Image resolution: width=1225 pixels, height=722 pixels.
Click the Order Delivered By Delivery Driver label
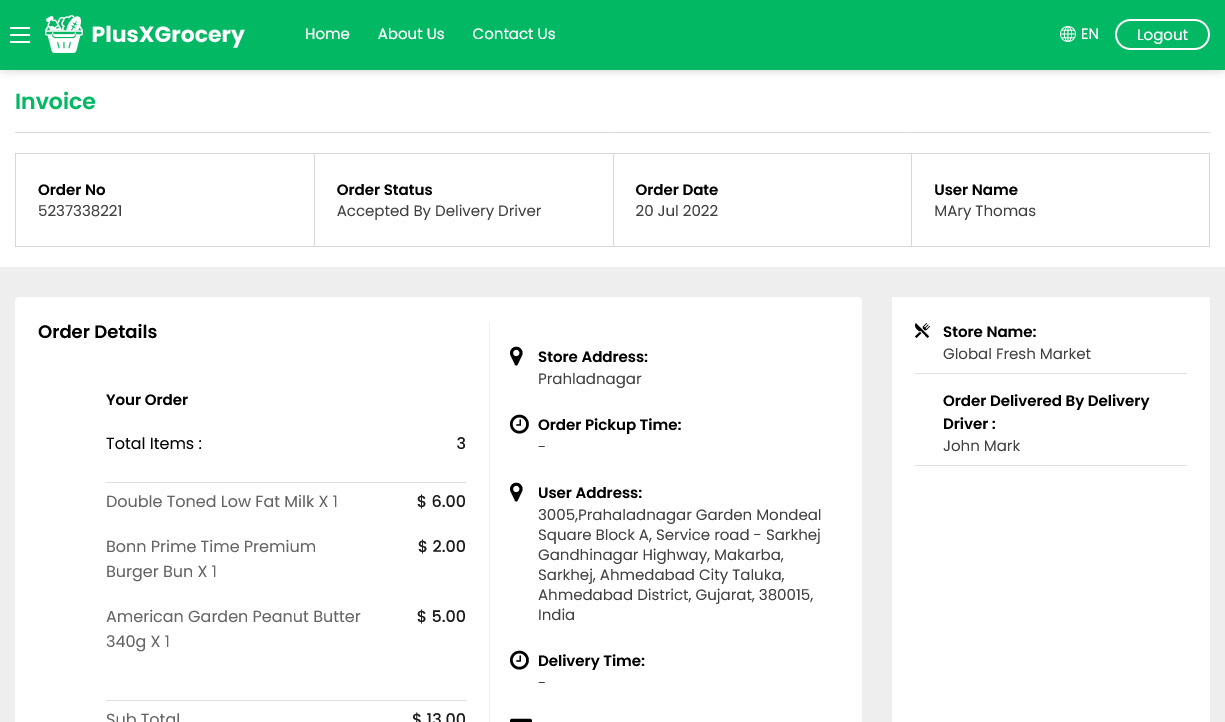pos(1046,412)
